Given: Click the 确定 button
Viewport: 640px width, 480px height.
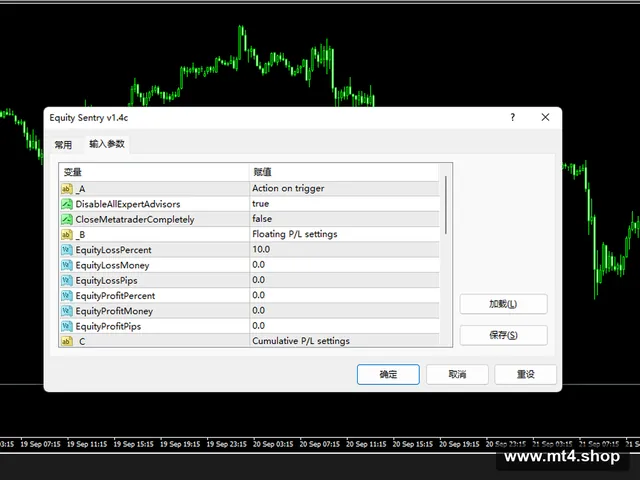Looking at the screenshot, I should 388,374.
